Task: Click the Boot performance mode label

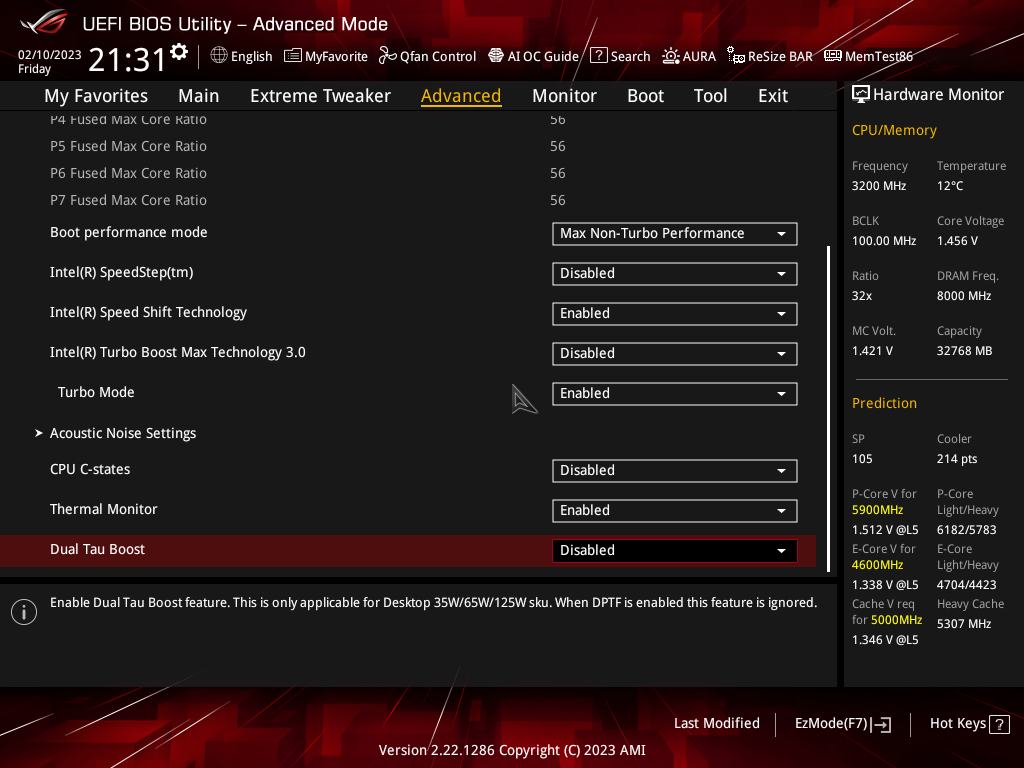Action: (x=129, y=232)
